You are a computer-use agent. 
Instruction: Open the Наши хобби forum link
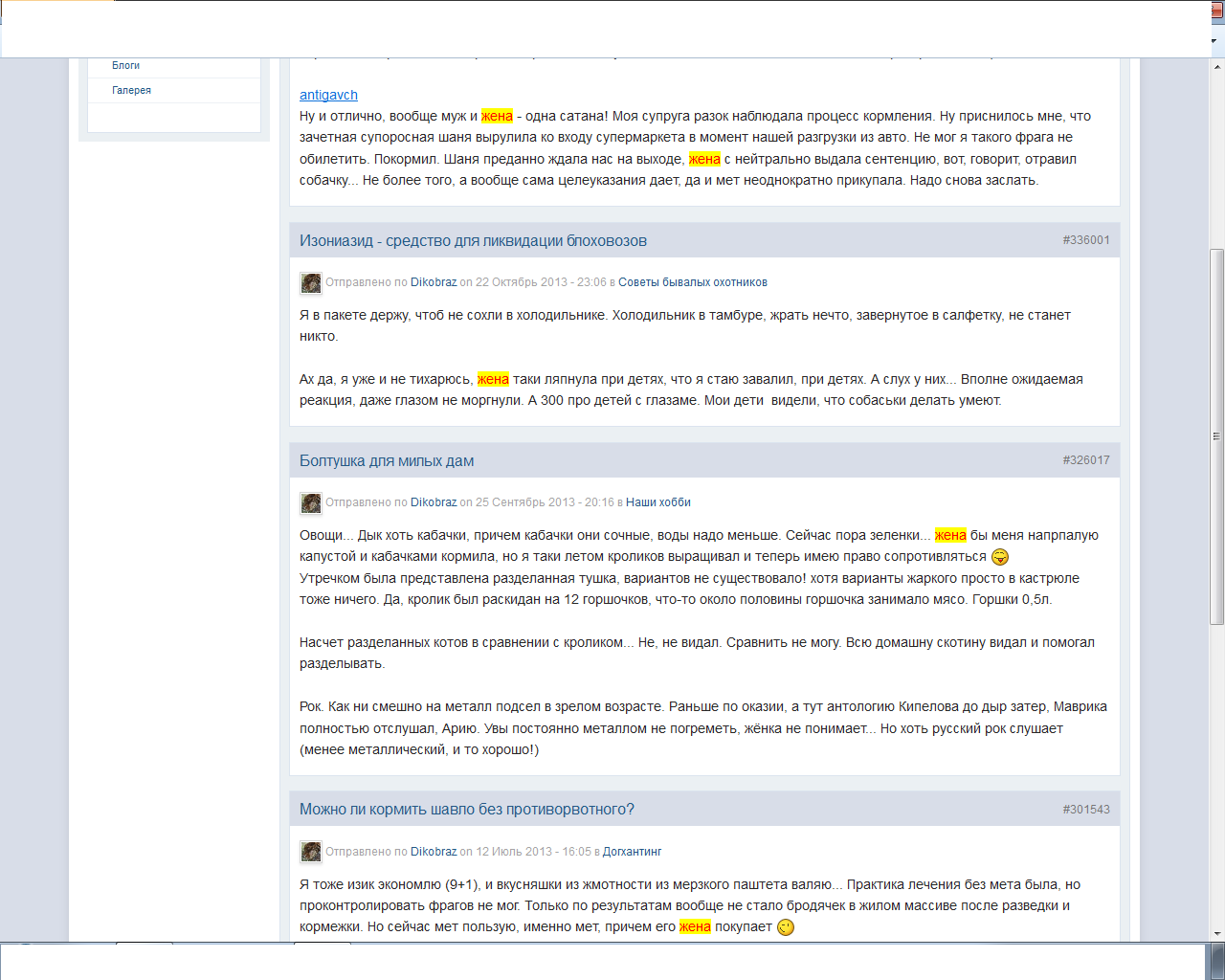pos(658,502)
